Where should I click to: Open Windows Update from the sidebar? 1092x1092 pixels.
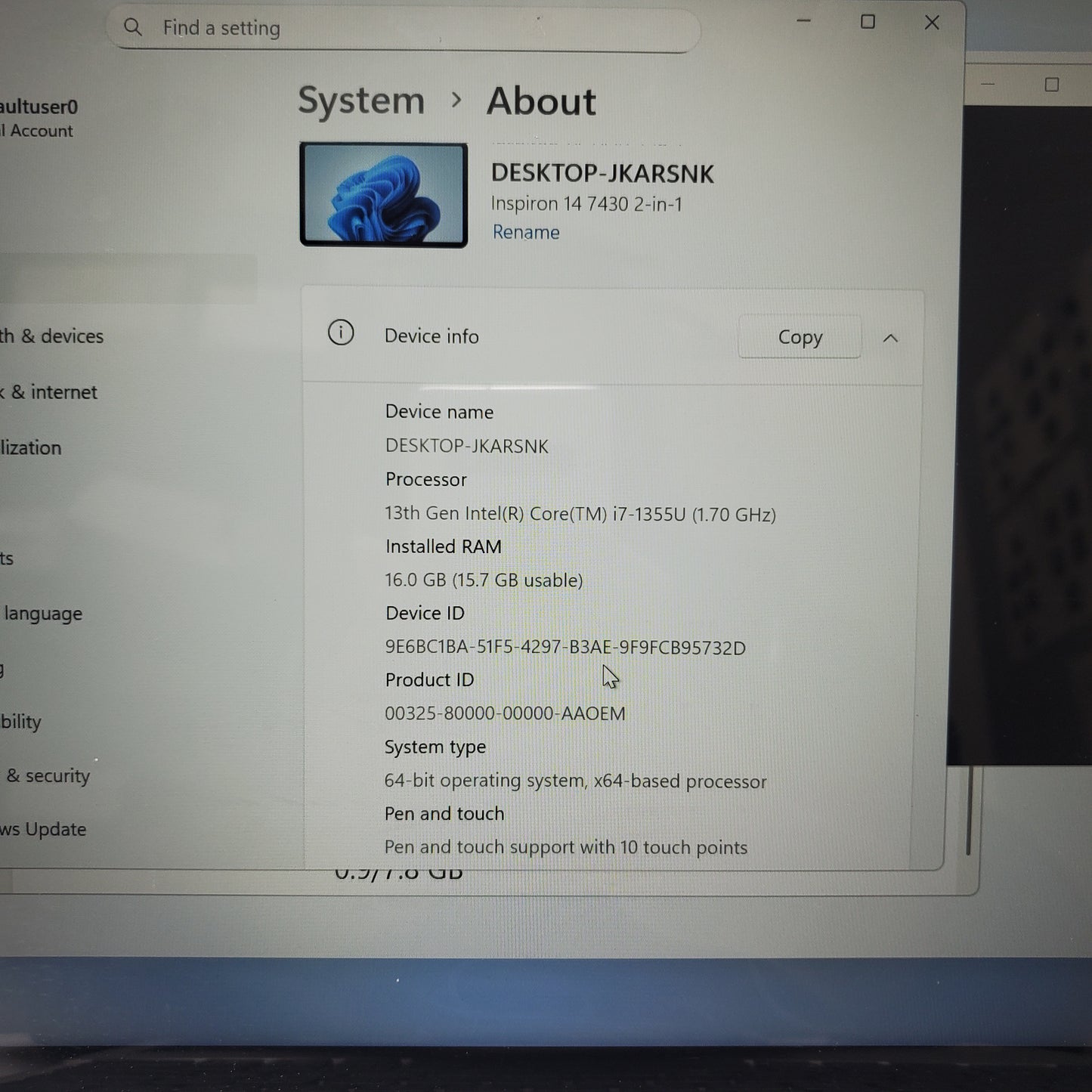tap(42, 829)
